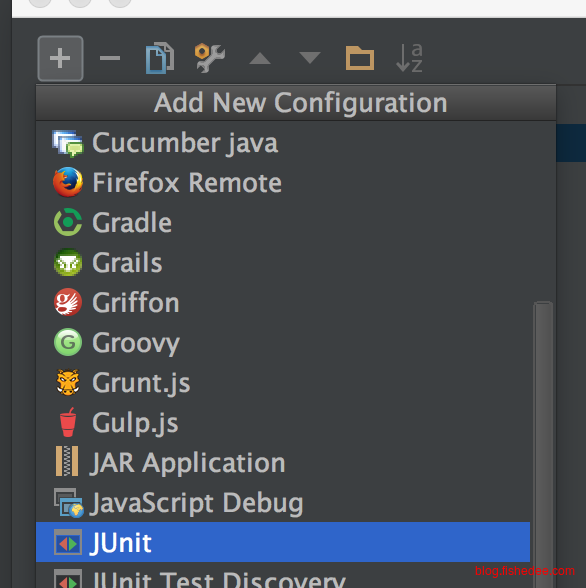Choose Firefox Remote from the list
This screenshot has height=588, width=586.
click(x=283, y=183)
